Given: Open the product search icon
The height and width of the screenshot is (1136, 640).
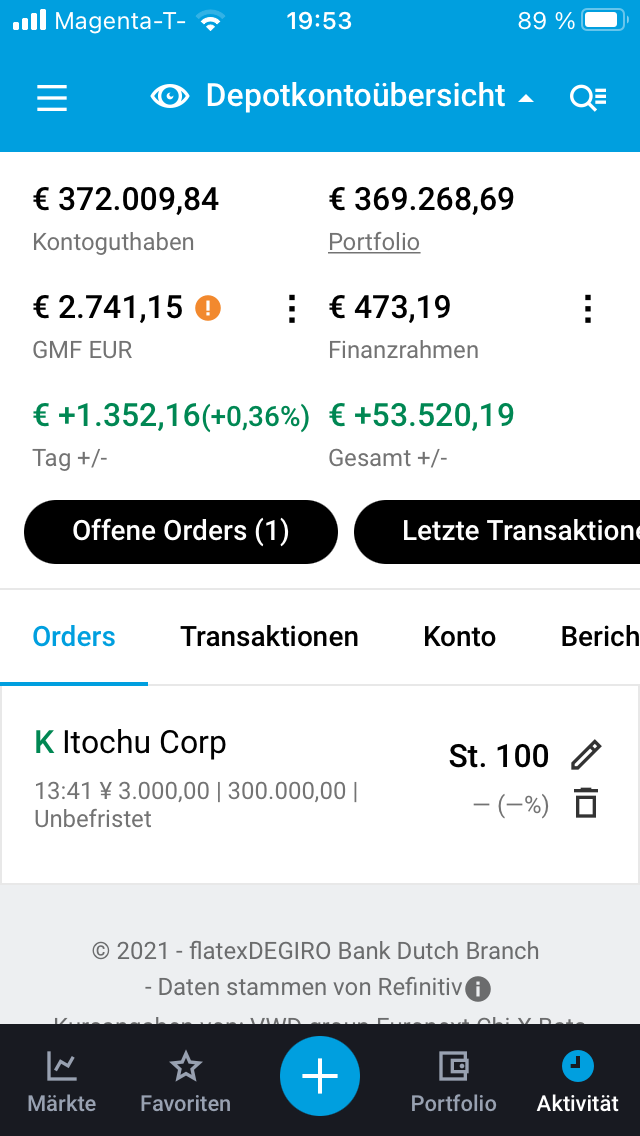Looking at the screenshot, I should click(587, 97).
